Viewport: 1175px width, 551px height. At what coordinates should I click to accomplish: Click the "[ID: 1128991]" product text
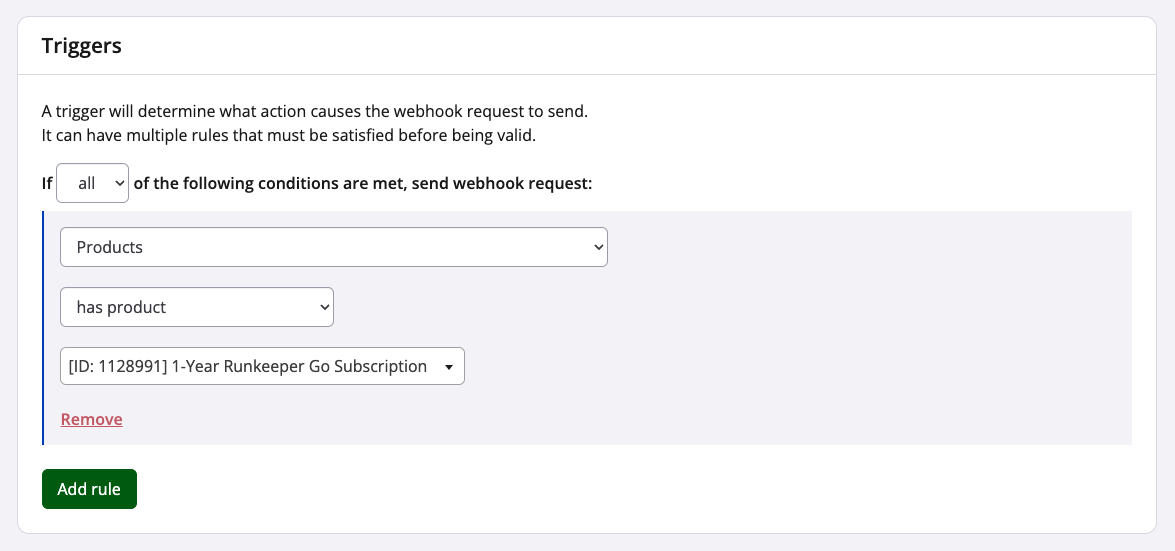(115, 367)
